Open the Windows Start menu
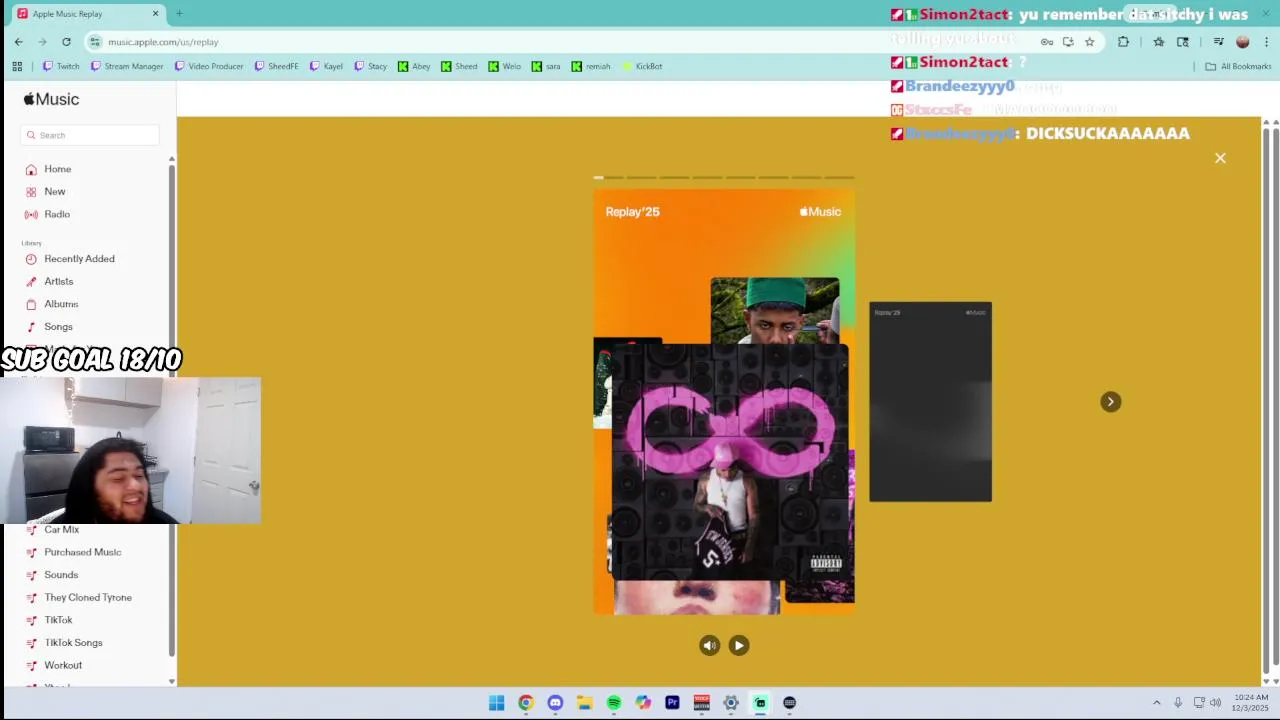The width and height of the screenshot is (1280, 720). click(x=496, y=703)
